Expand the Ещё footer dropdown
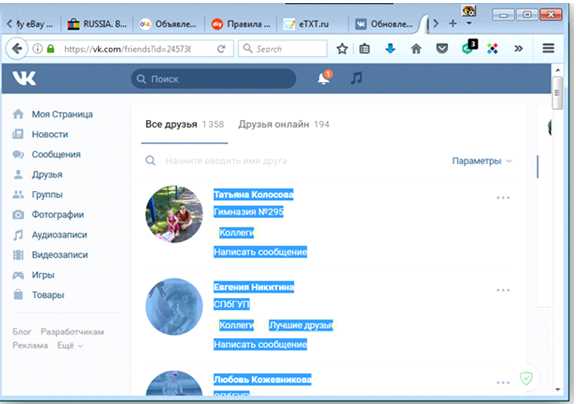This screenshot has height=404, width=576. tap(70, 346)
